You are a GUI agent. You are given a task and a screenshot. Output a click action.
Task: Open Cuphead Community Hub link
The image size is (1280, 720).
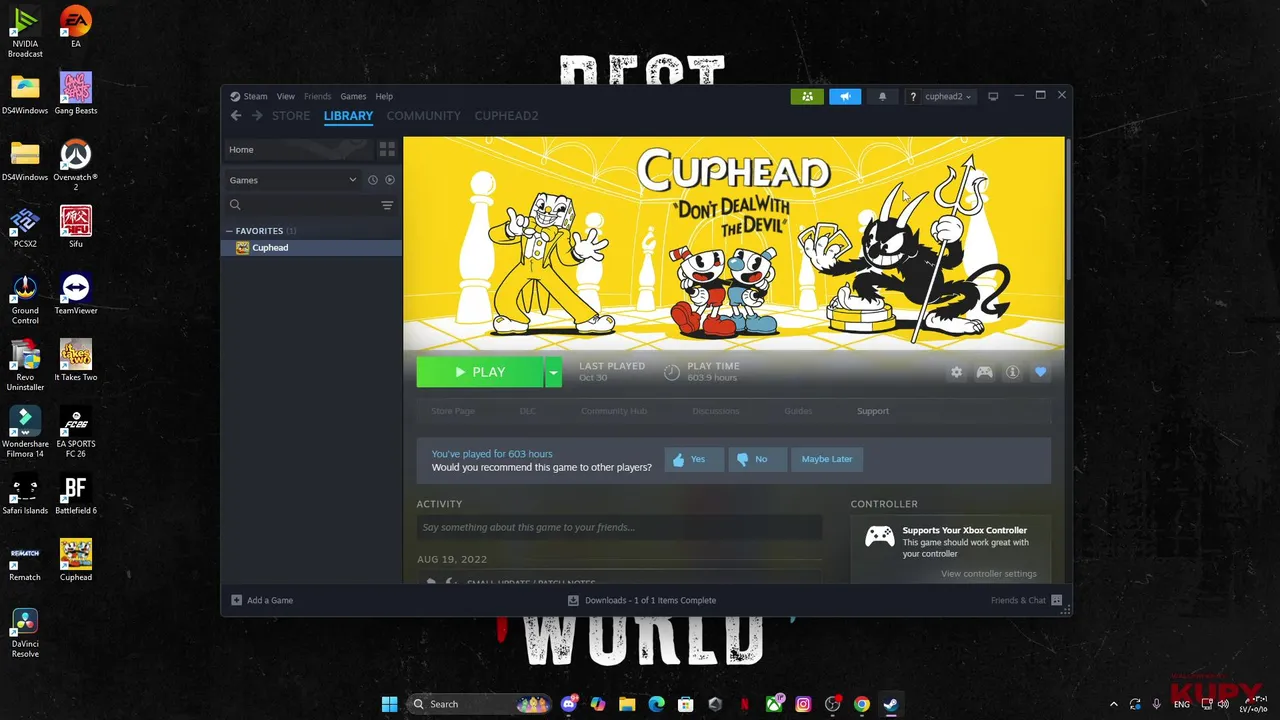click(x=614, y=411)
